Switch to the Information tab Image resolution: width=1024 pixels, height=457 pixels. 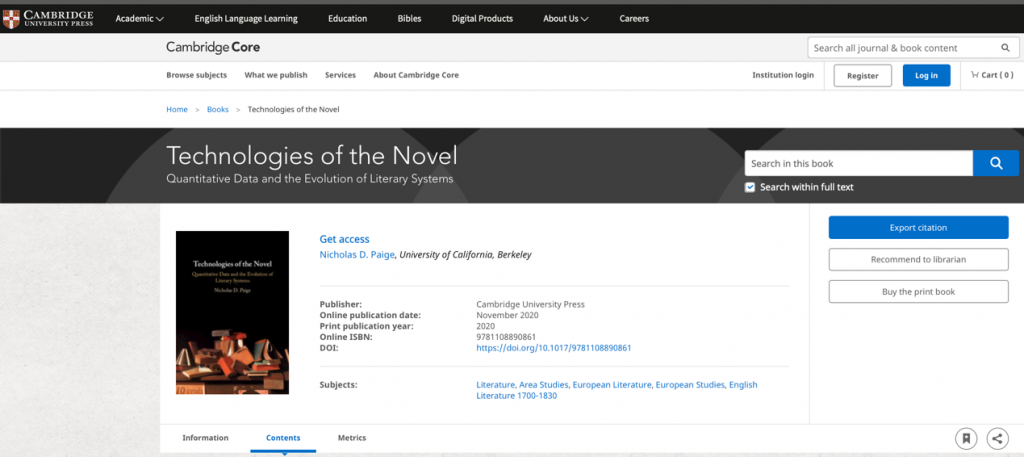(x=205, y=438)
